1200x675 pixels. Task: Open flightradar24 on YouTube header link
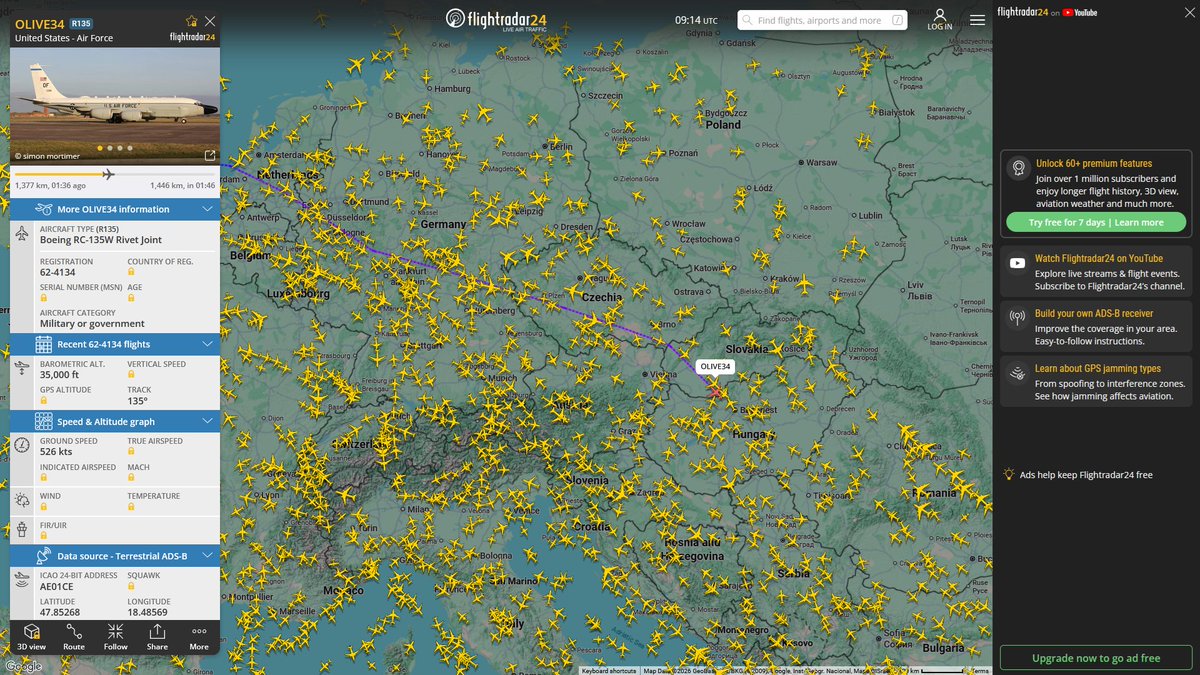[x=1047, y=12]
